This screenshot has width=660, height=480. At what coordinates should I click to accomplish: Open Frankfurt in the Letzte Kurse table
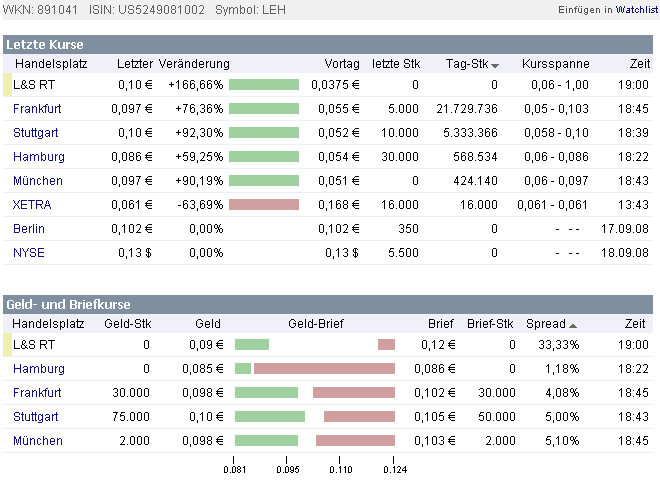tap(37, 108)
